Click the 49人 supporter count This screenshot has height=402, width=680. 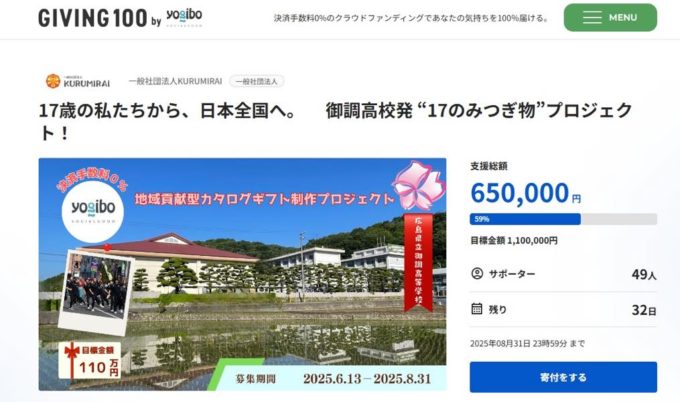coord(644,274)
